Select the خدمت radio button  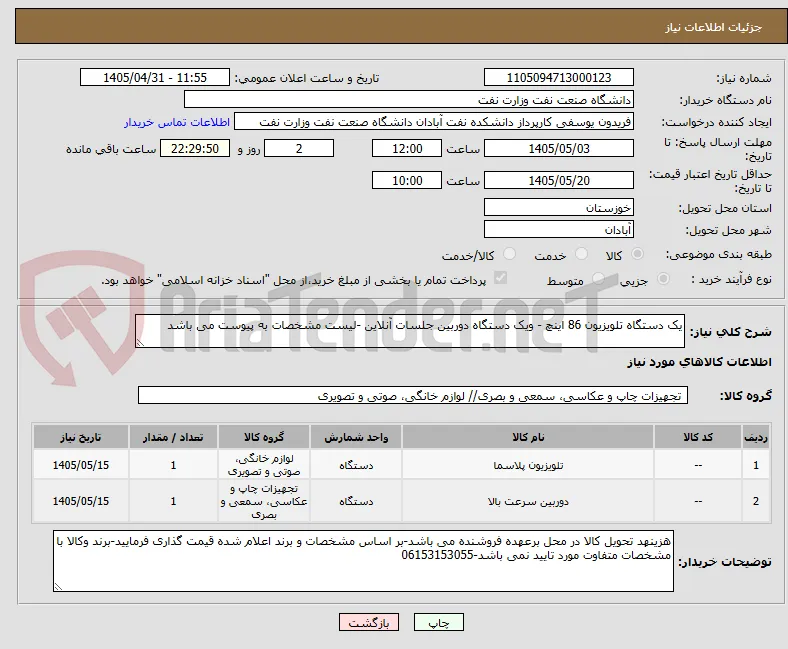pyautogui.click(x=581, y=254)
